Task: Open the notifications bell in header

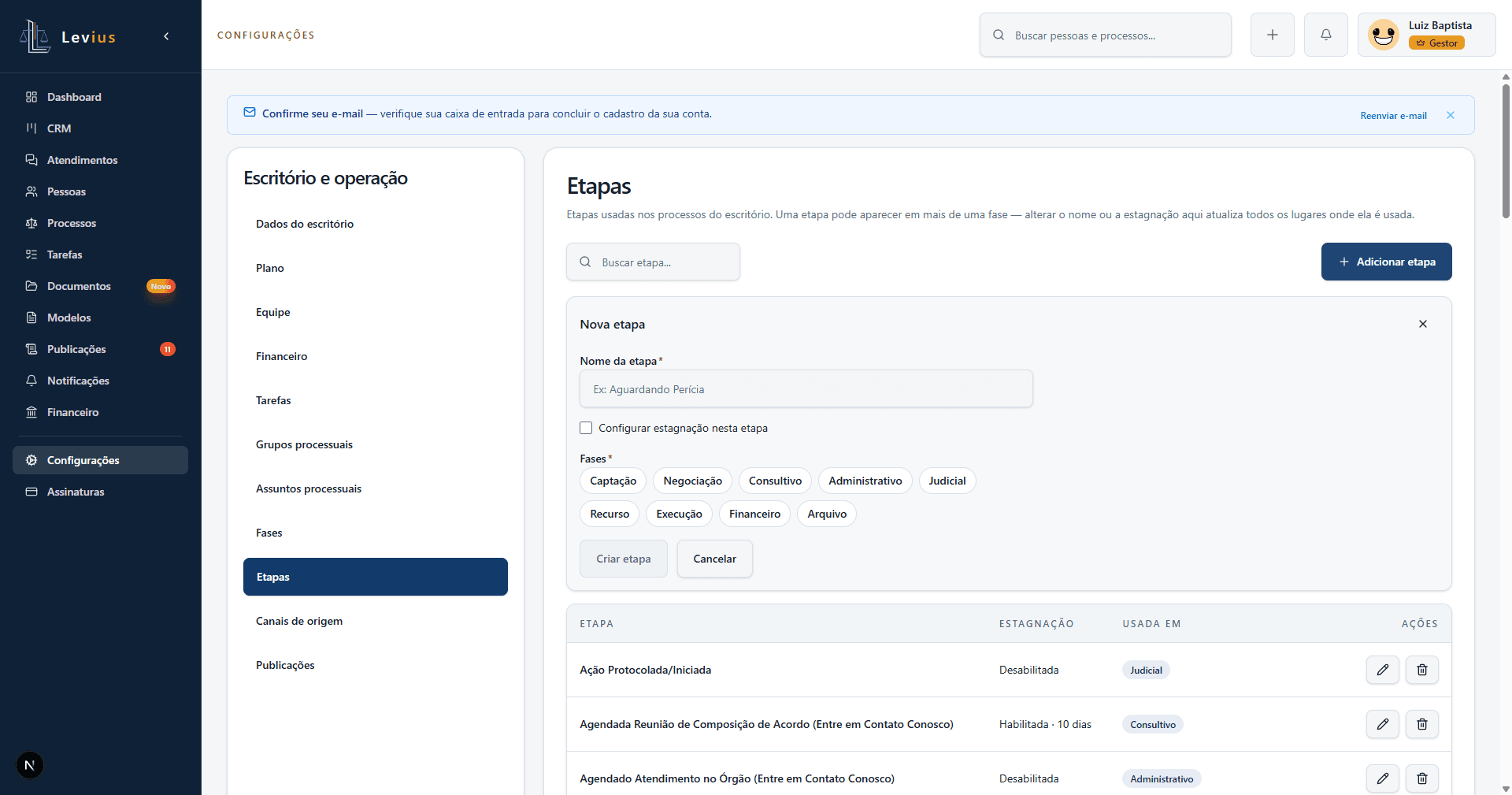Action: pyautogui.click(x=1326, y=35)
